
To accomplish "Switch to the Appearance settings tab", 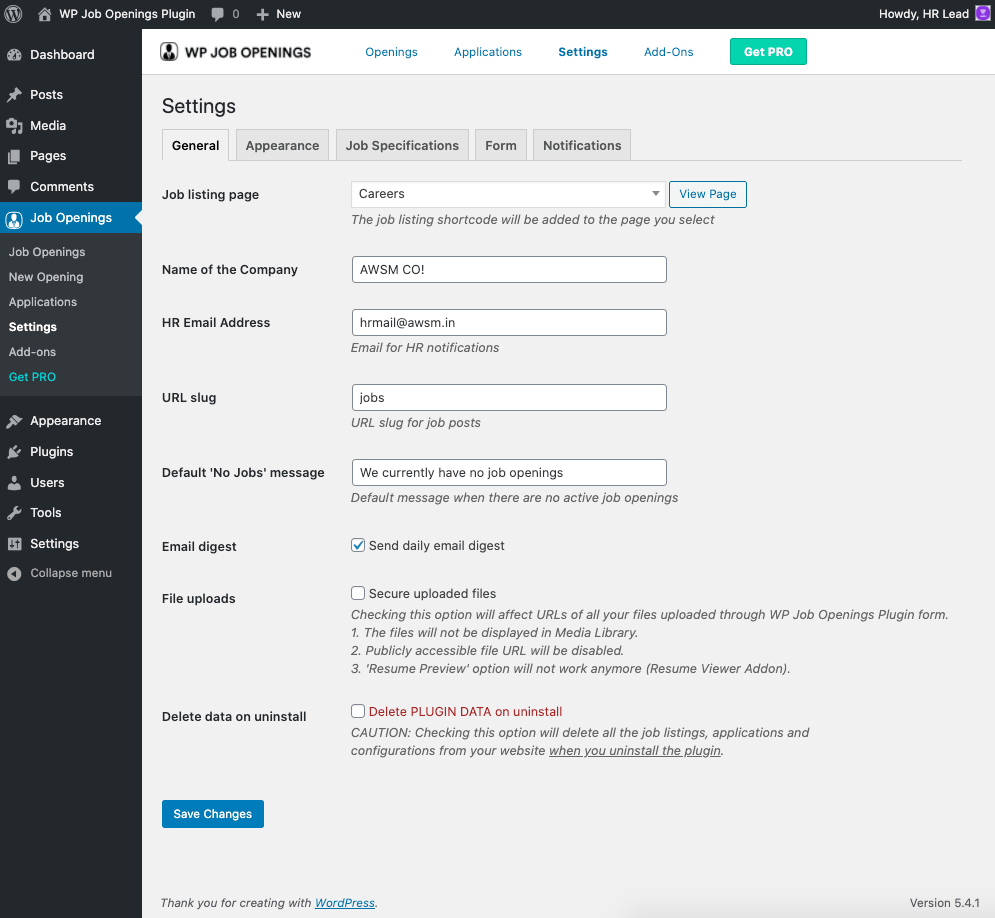I will 282,145.
